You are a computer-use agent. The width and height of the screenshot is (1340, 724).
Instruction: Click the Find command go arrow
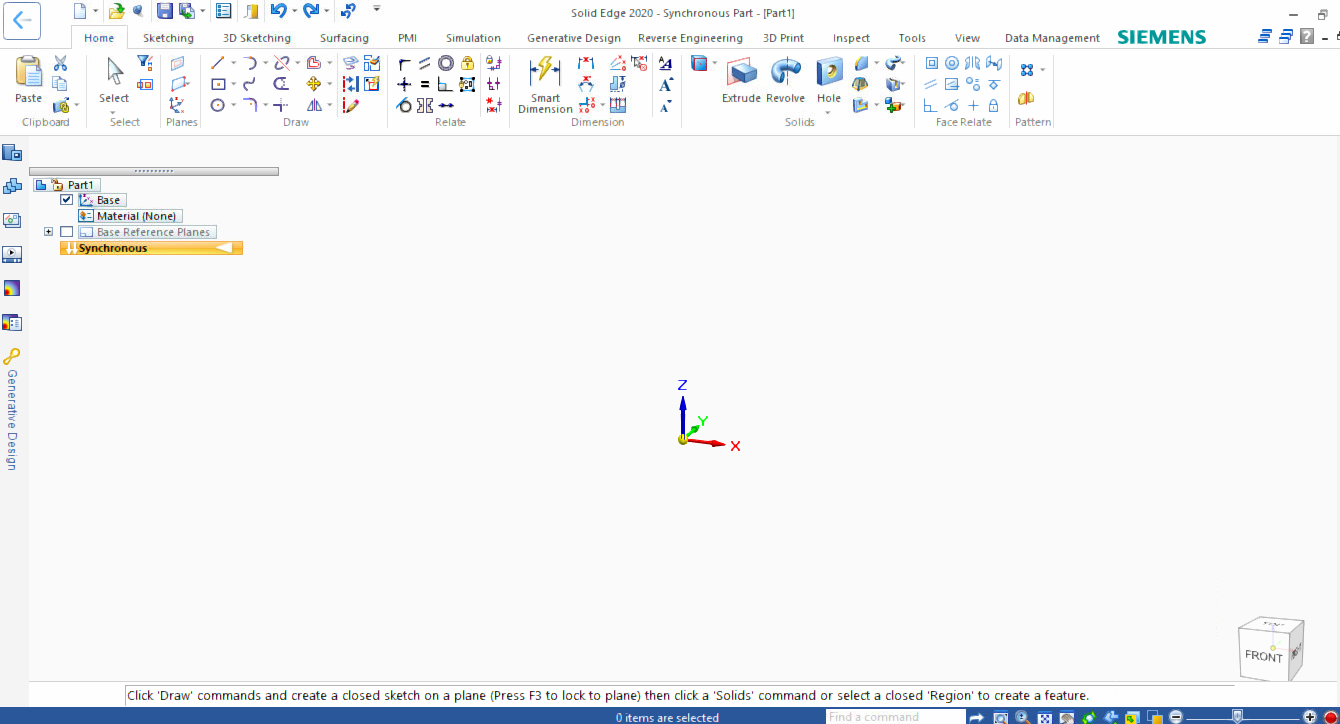976,717
